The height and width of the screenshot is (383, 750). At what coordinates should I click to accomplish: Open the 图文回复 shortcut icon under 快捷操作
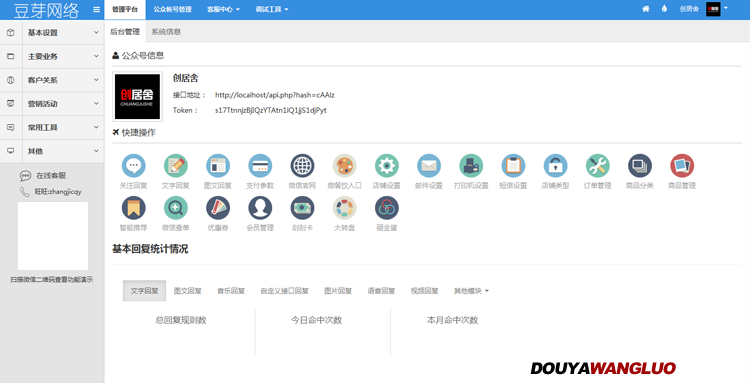coord(218,166)
